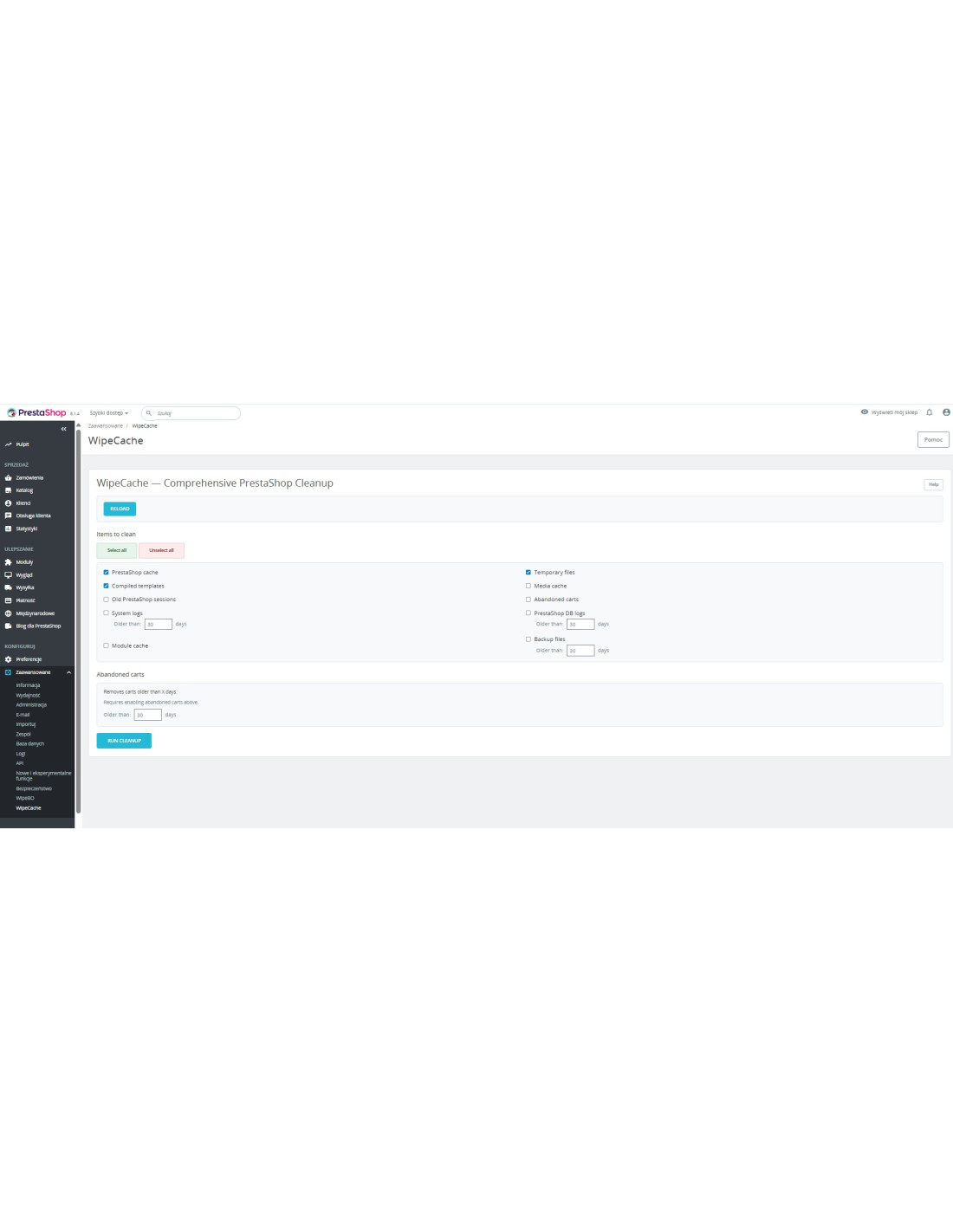Check the Backup files option

[528, 639]
